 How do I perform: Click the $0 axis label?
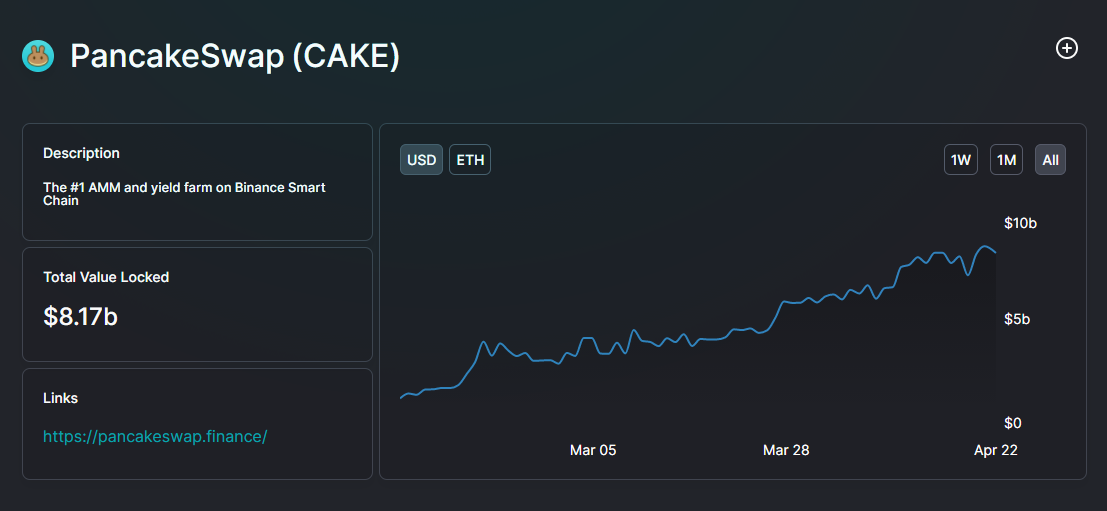tap(1013, 423)
